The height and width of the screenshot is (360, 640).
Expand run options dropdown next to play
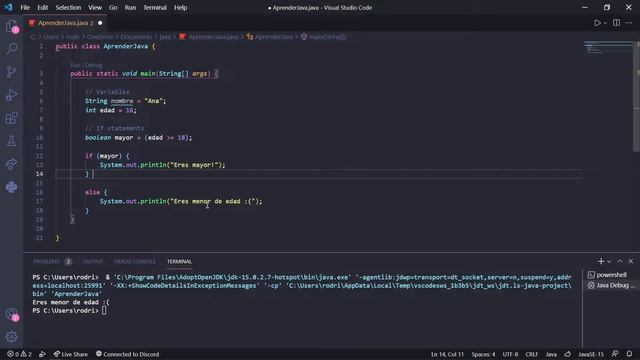[605, 23]
